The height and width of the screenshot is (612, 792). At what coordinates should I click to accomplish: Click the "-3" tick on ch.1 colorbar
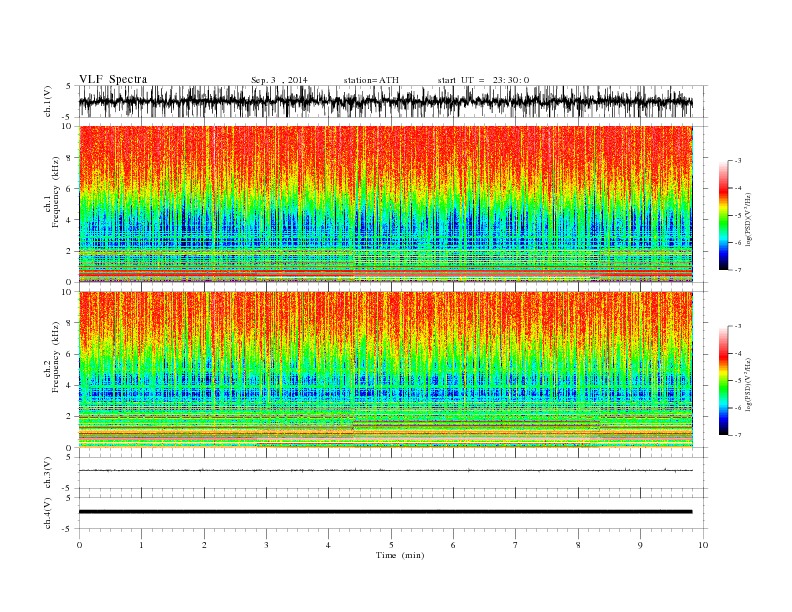click(x=737, y=161)
